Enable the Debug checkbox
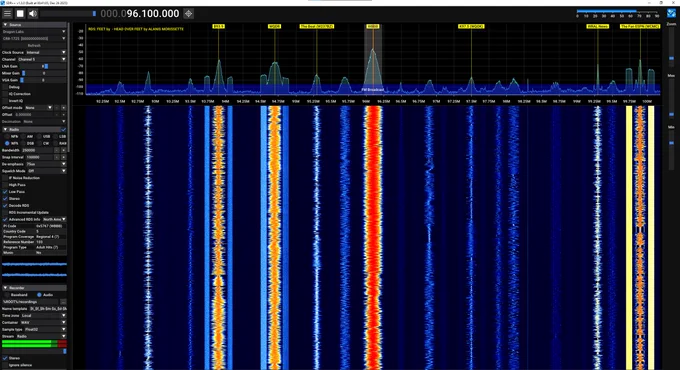Viewport: 680px width, 370px height. pyautogui.click(x=5, y=87)
